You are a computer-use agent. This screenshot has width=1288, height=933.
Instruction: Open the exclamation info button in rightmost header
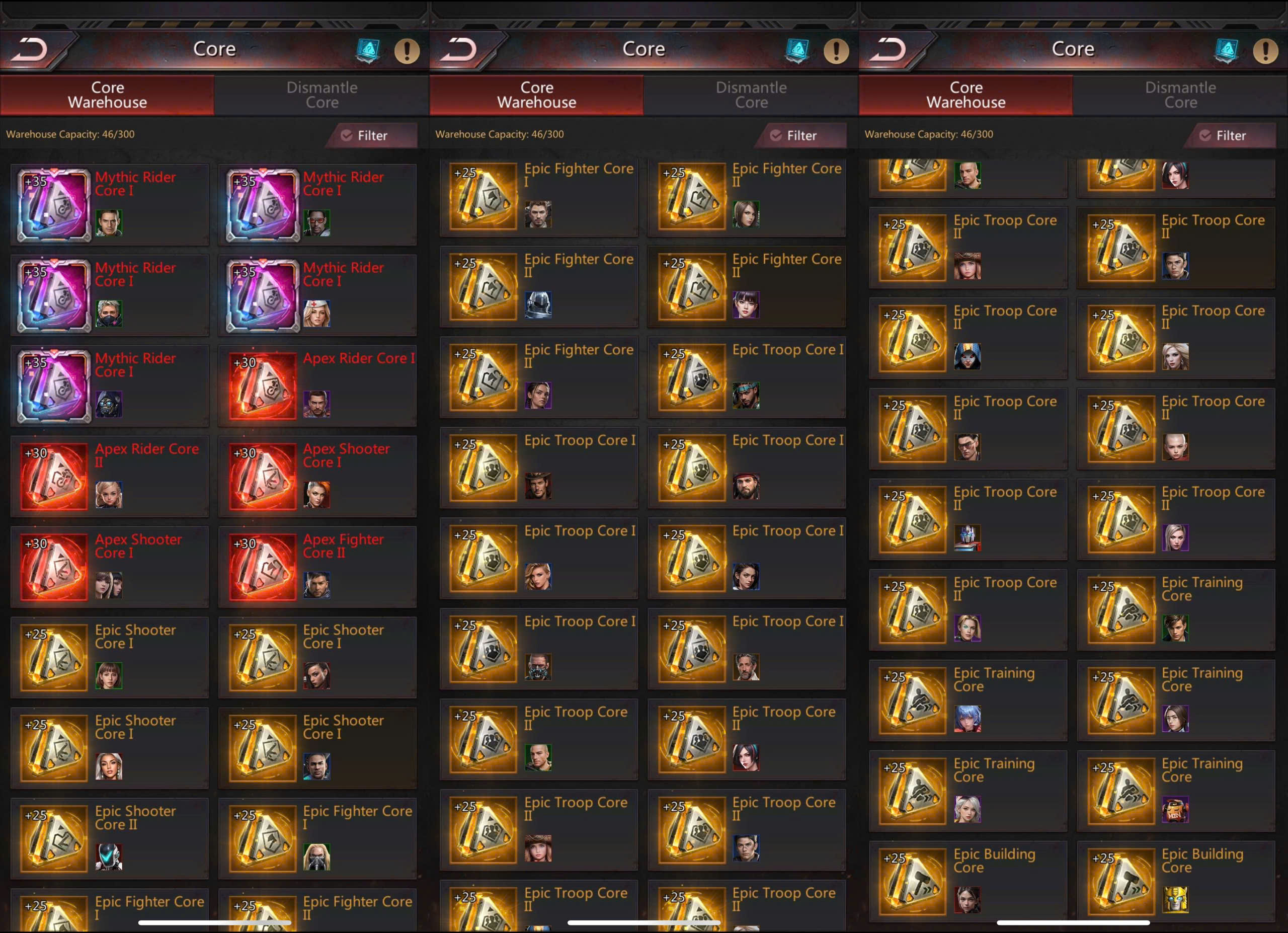[1265, 51]
